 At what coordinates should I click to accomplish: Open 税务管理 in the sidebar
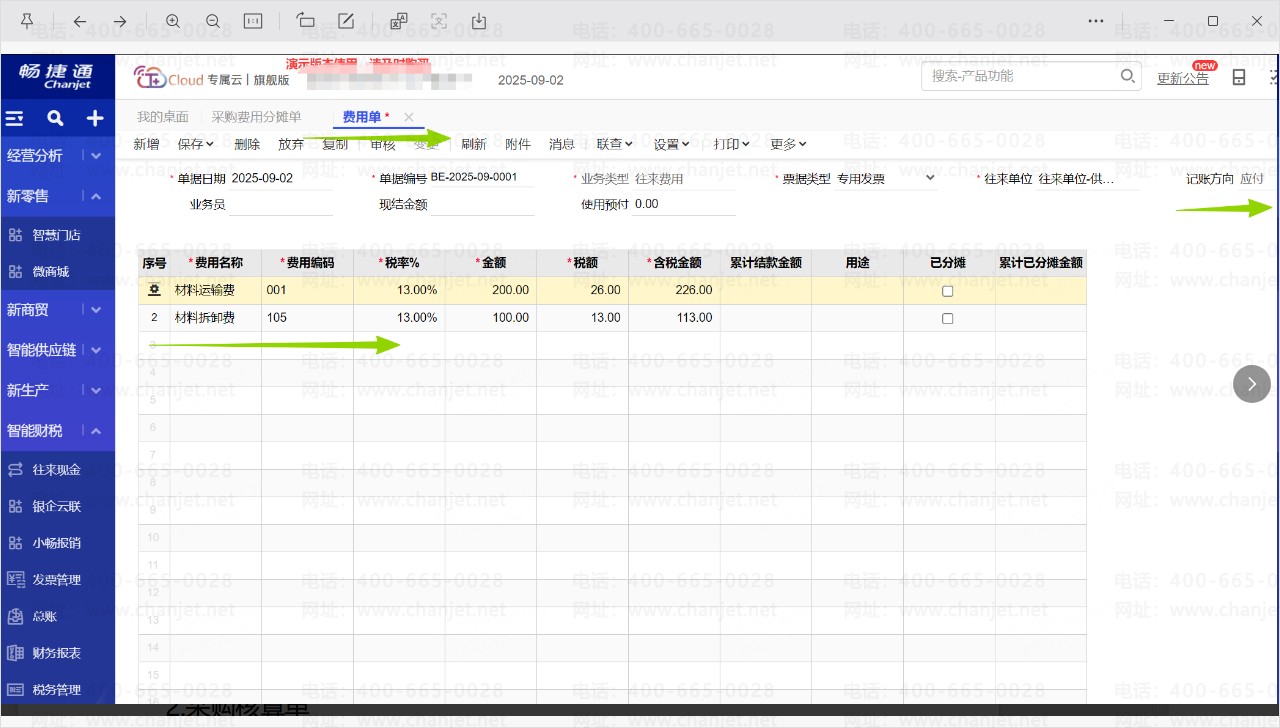point(57,689)
